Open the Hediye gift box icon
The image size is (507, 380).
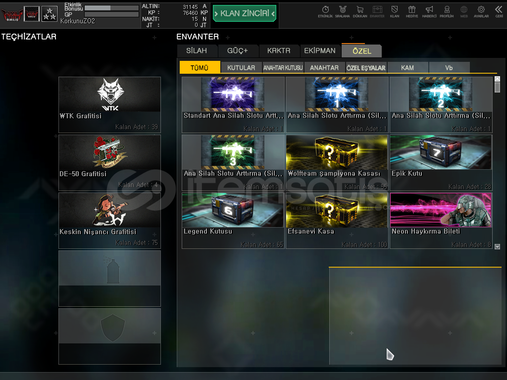(412, 11)
